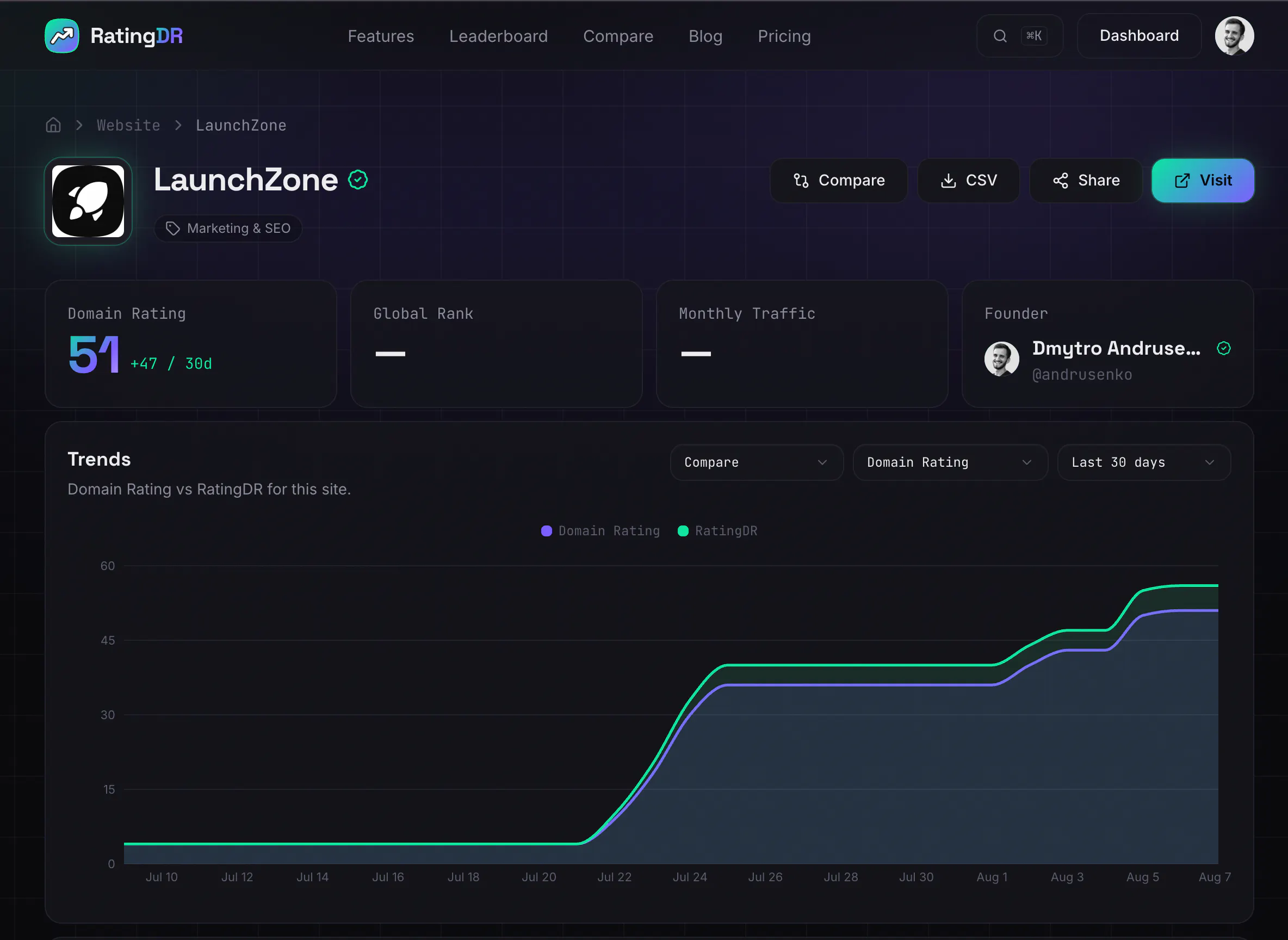Open the founder name Dmytro Andruse... link

click(1116, 348)
